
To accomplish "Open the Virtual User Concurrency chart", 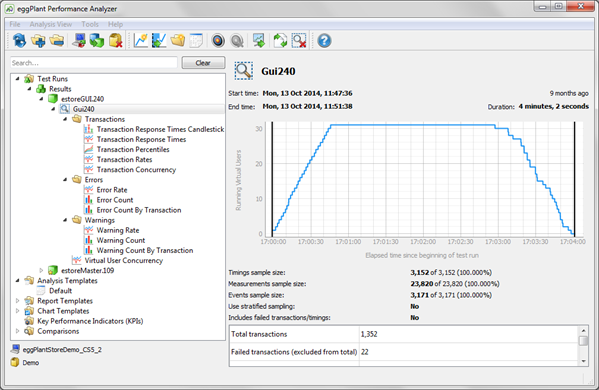I will tap(124, 261).
